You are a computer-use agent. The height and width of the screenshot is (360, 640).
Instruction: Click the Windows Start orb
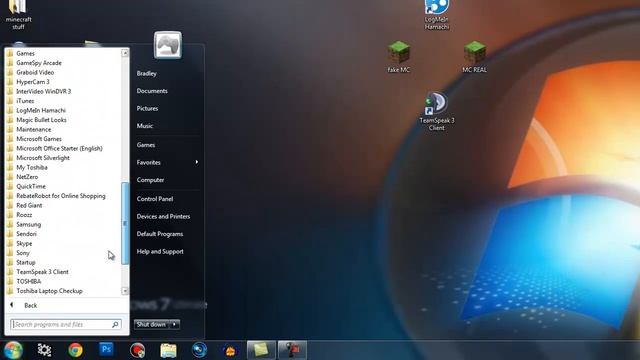click(13, 350)
